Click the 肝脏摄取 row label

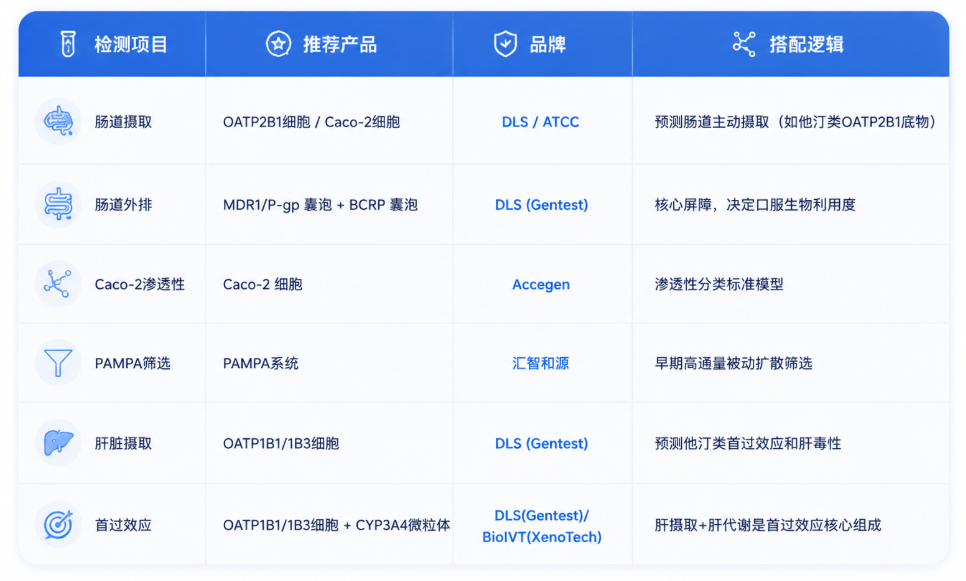[123, 443]
